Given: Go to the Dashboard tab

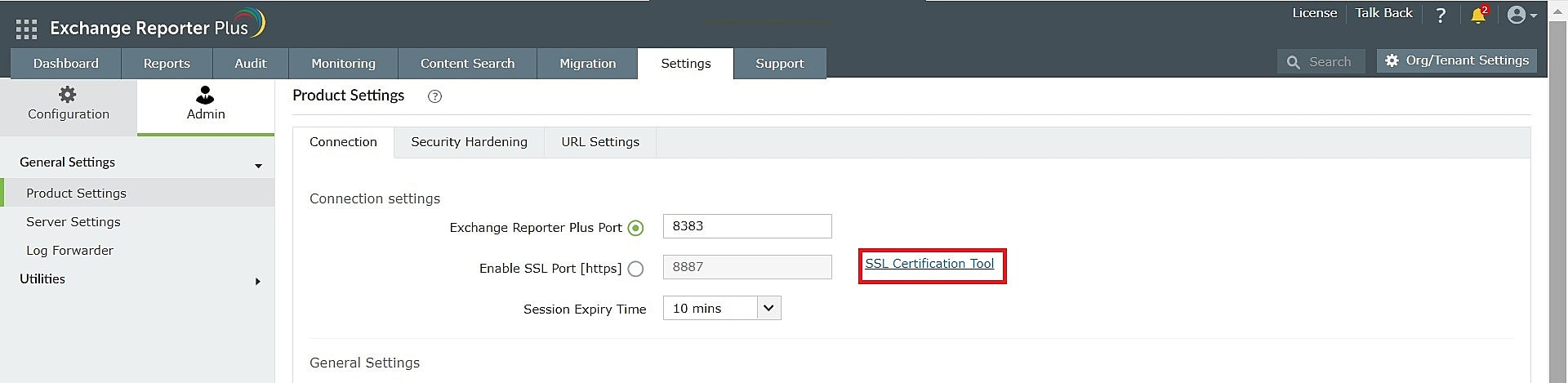Looking at the screenshot, I should tap(65, 64).
